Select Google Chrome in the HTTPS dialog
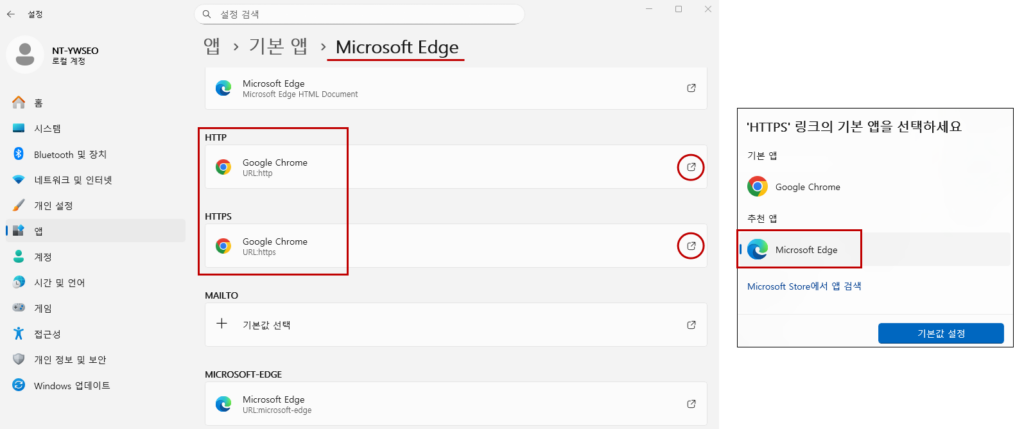The width and height of the screenshot is (1024, 429). coord(806,187)
